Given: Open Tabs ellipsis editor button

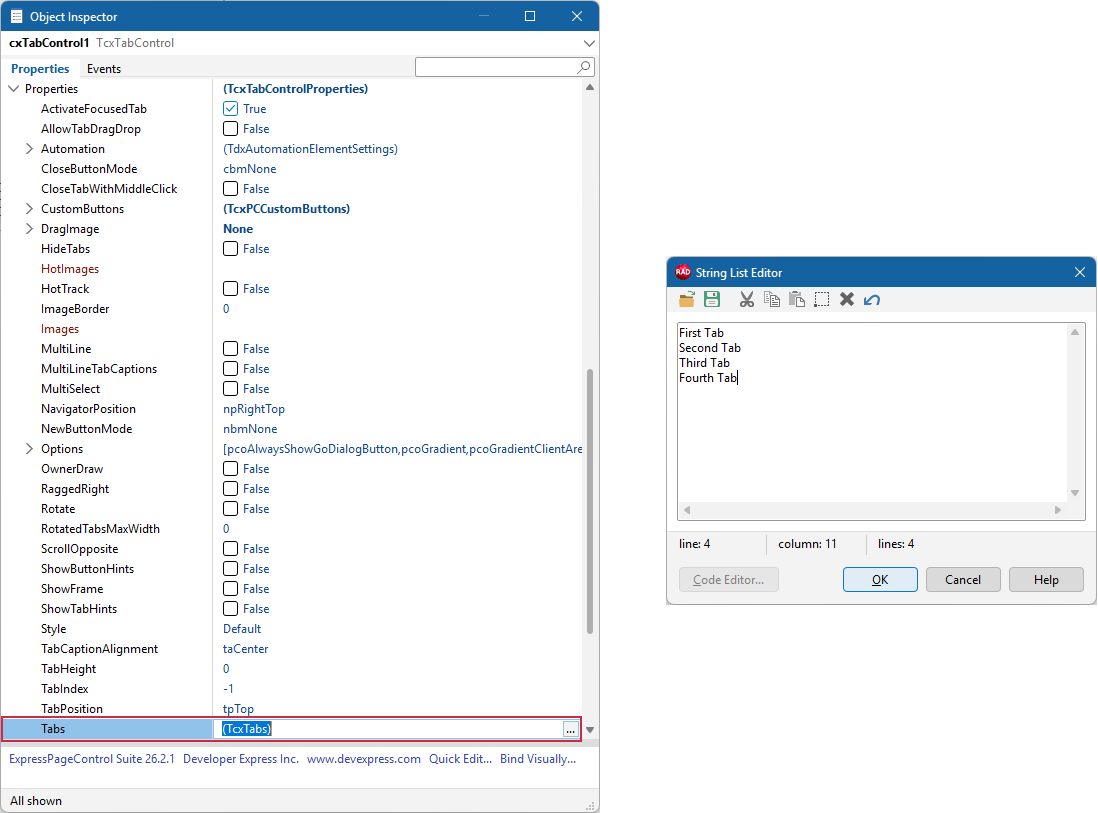Looking at the screenshot, I should click(x=571, y=729).
